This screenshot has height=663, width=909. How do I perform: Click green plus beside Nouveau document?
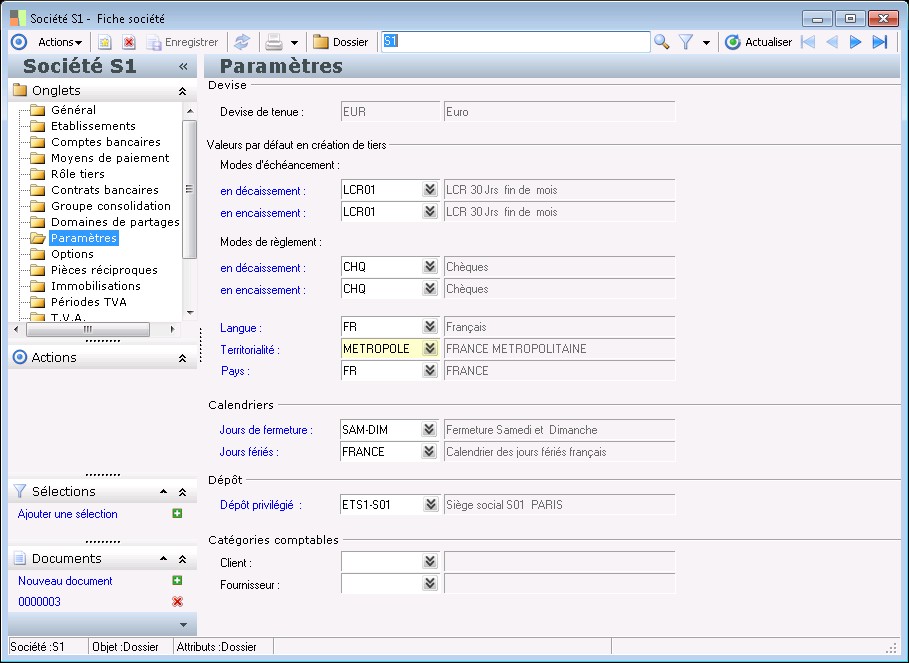coord(177,581)
